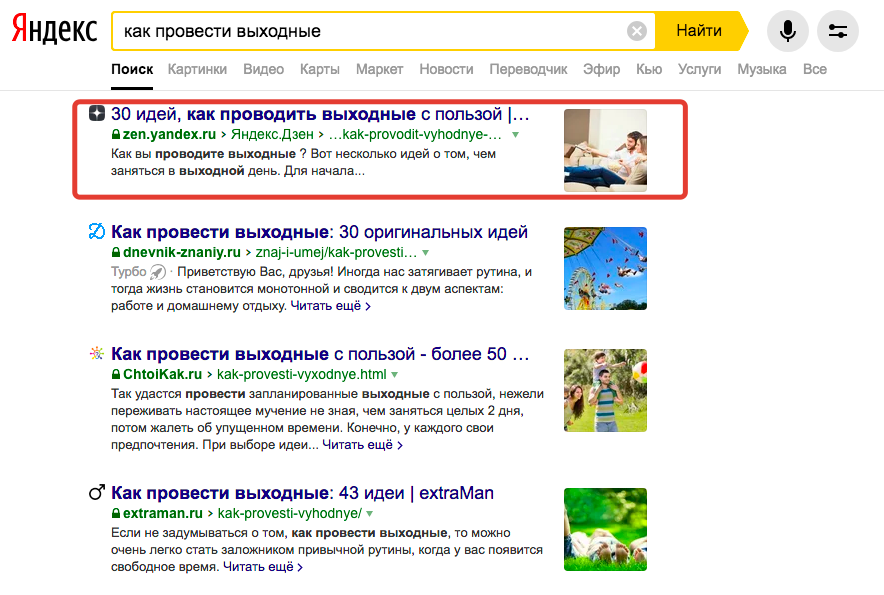Click the lock icon before dnevnik-znaniy.ru

point(116,252)
